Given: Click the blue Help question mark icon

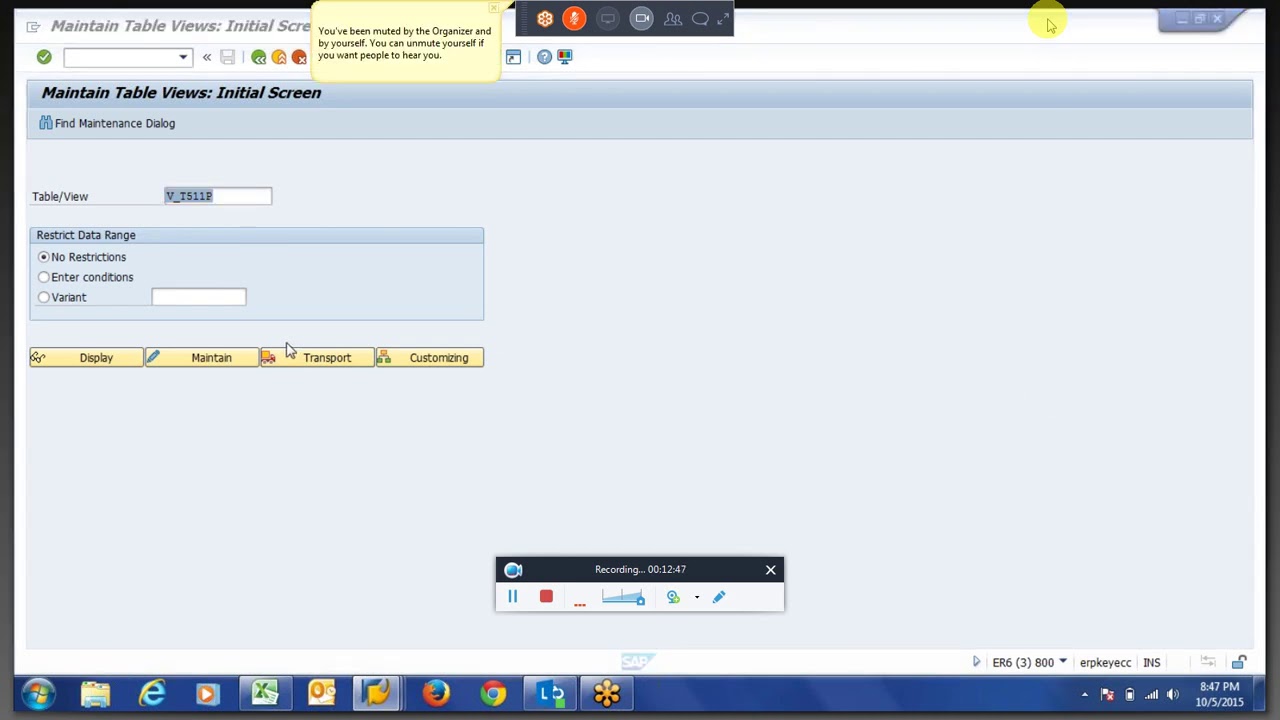Looking at the screenshot, I should click(544, 57).
